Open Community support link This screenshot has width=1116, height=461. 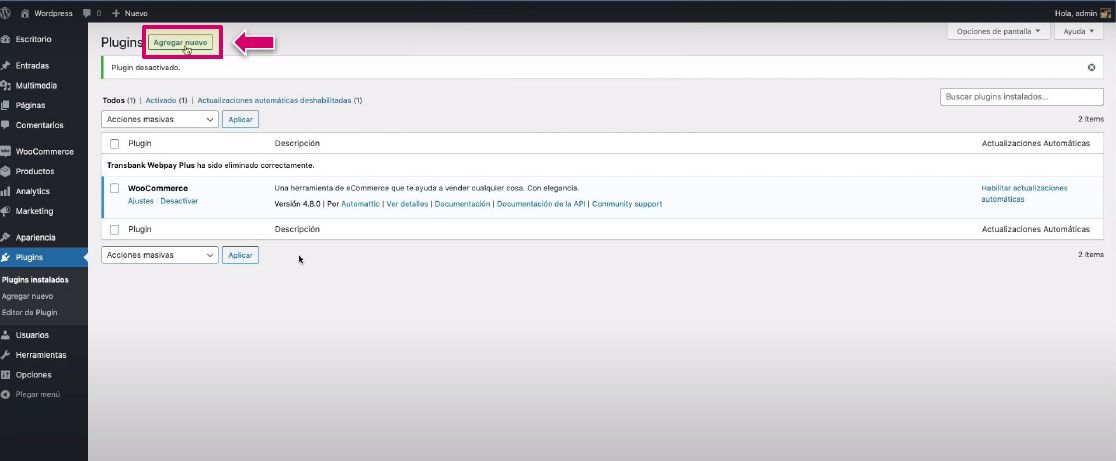[627, 204]
